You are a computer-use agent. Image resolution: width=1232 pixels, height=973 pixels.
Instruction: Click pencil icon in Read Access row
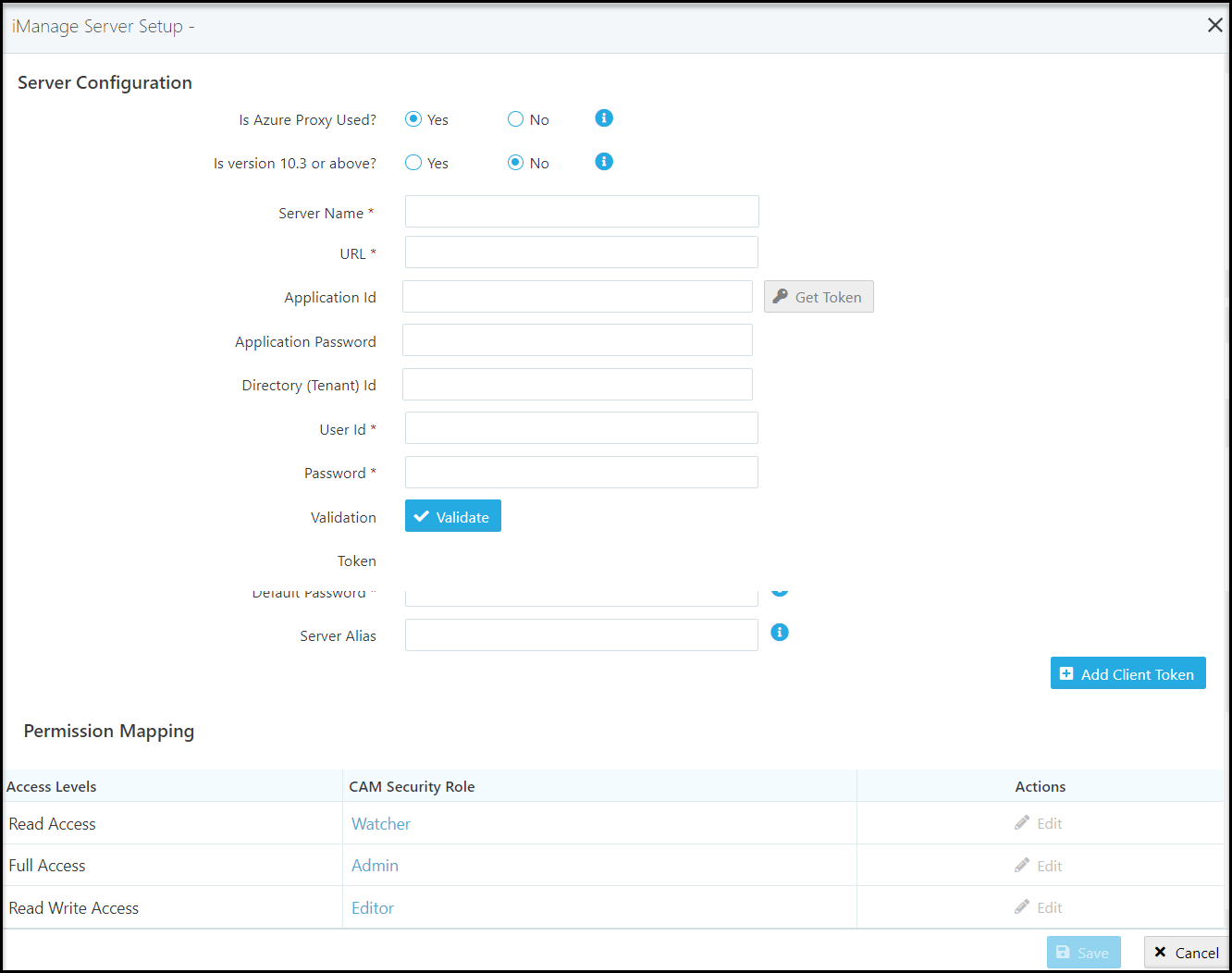point(1022,823)
